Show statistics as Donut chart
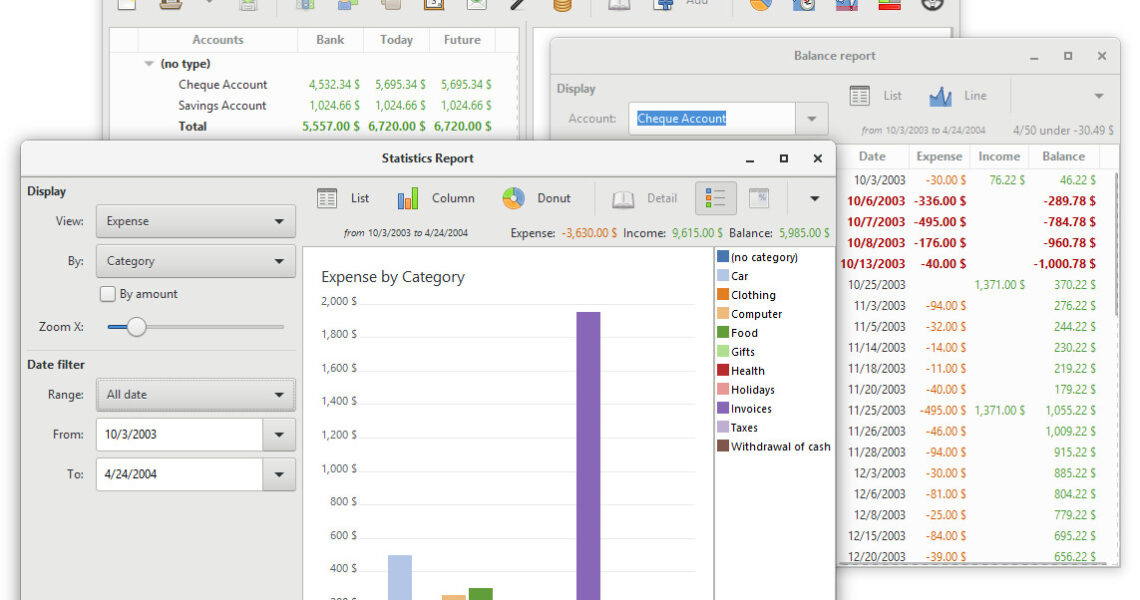The image size is (1140, 600). 537,198
